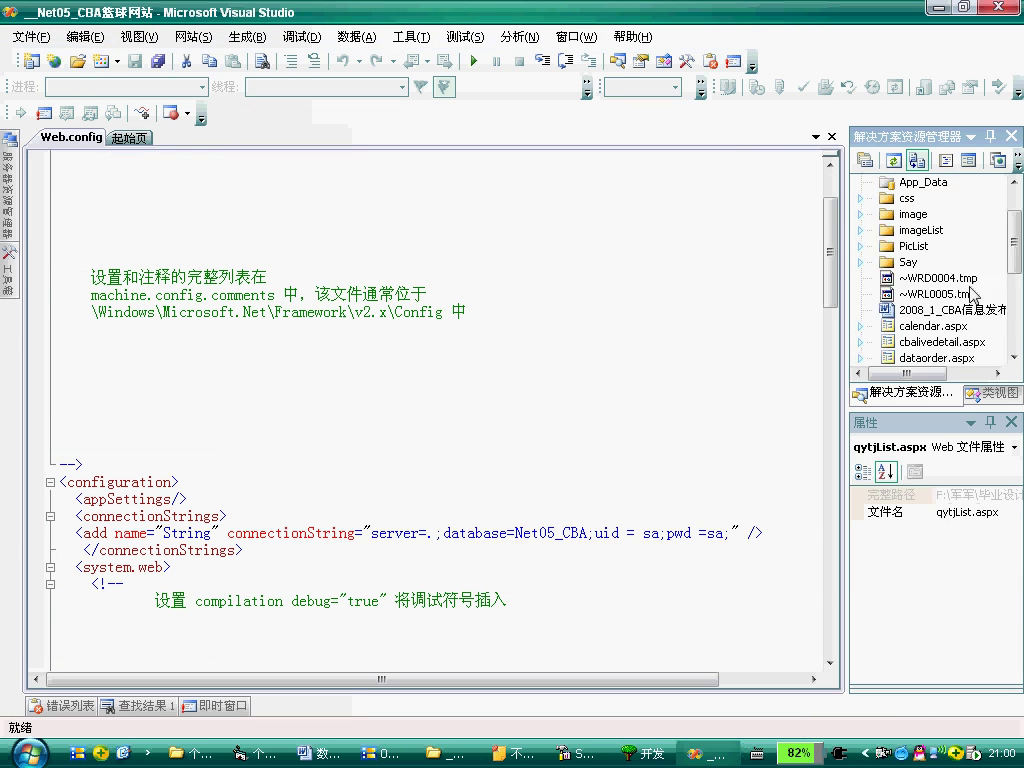Open the 查找结果 1 panel tab

click(x=138, y=706)
